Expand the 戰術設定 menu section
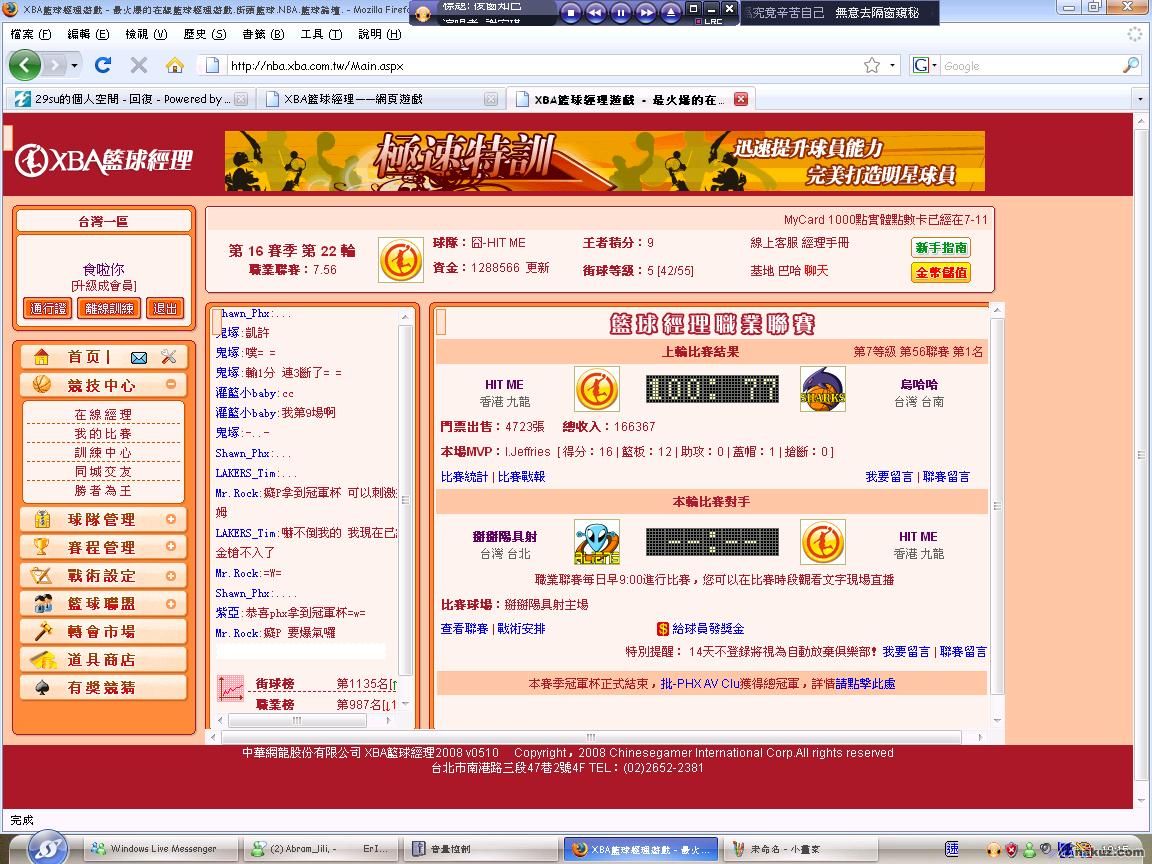Image resolution: width=1152 pixels, height=864 pixels. pos(171,575)
